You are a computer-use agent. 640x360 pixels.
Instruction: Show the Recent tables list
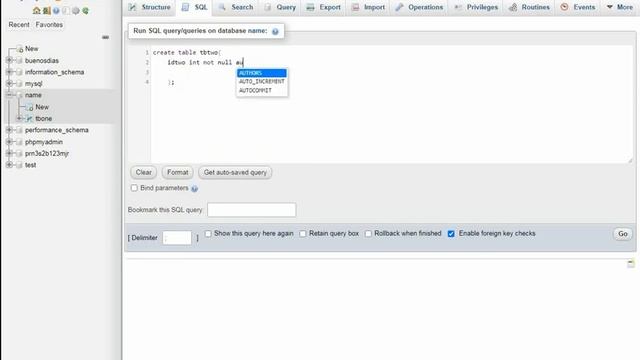pos(19,25)
